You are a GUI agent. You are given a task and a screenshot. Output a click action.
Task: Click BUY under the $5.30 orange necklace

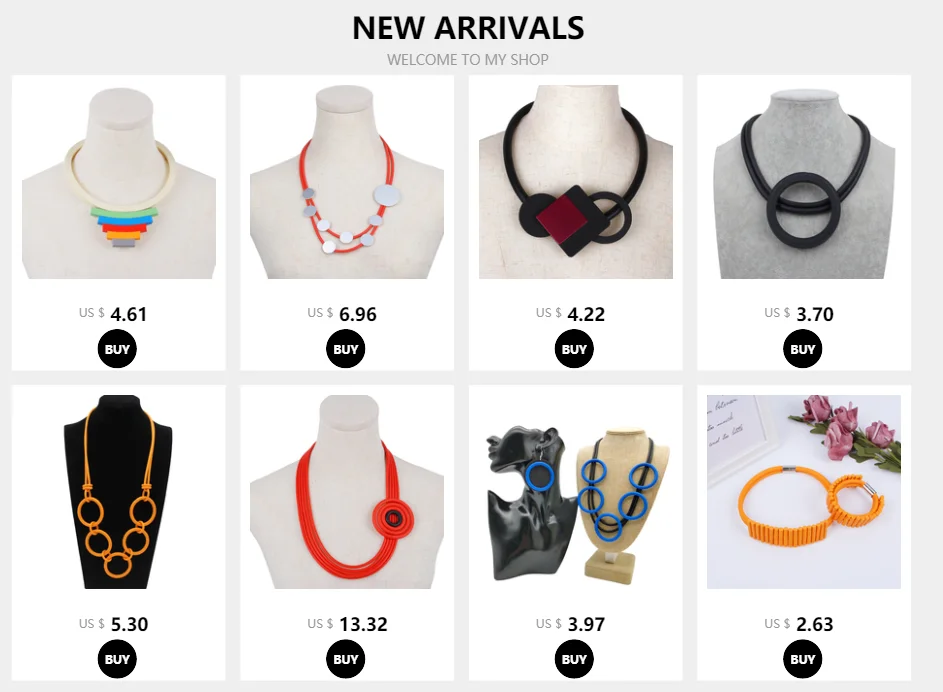[117, 659]
